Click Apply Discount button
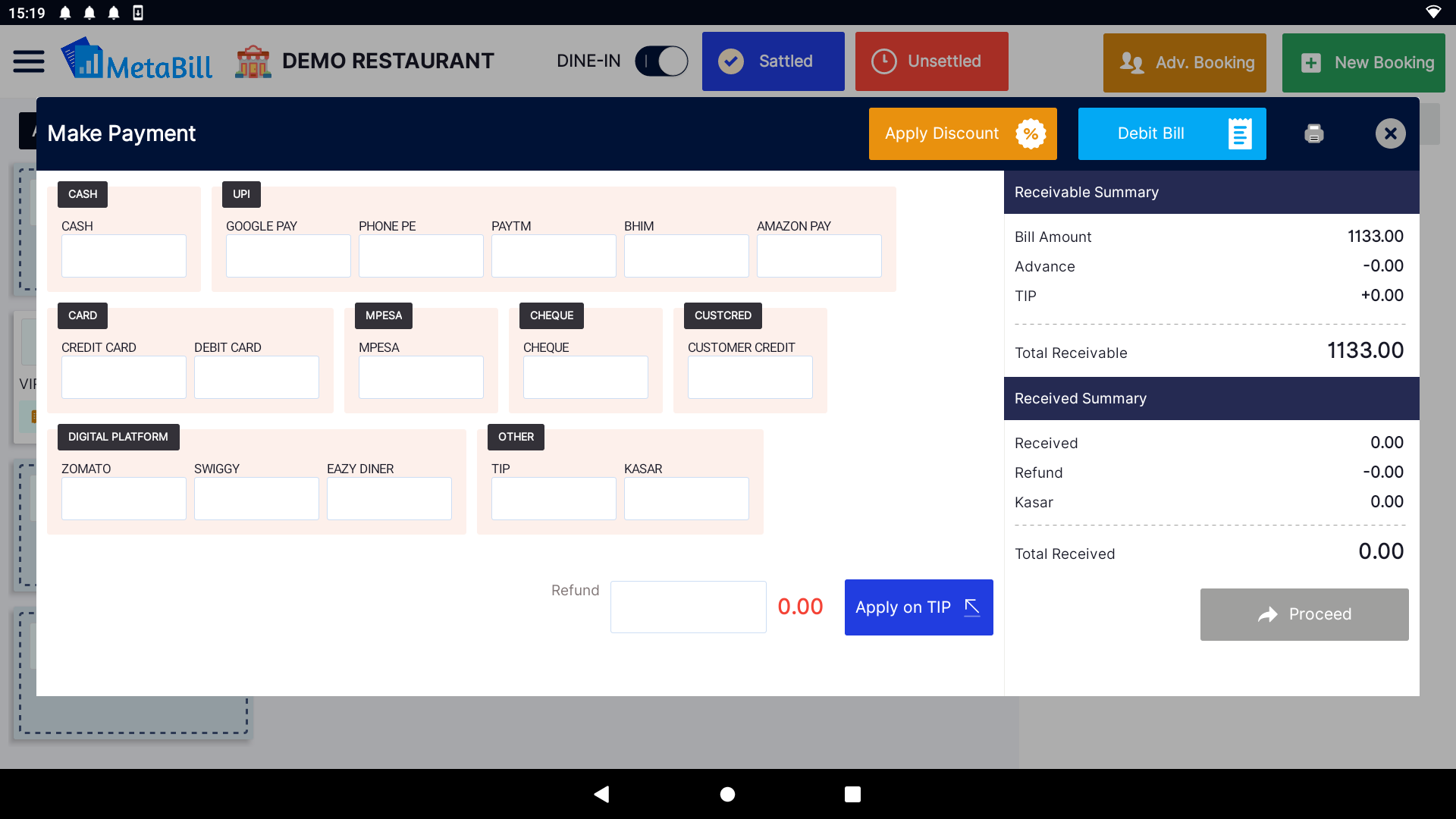This screenshot has height=819, width=1456. coord(962,134)
